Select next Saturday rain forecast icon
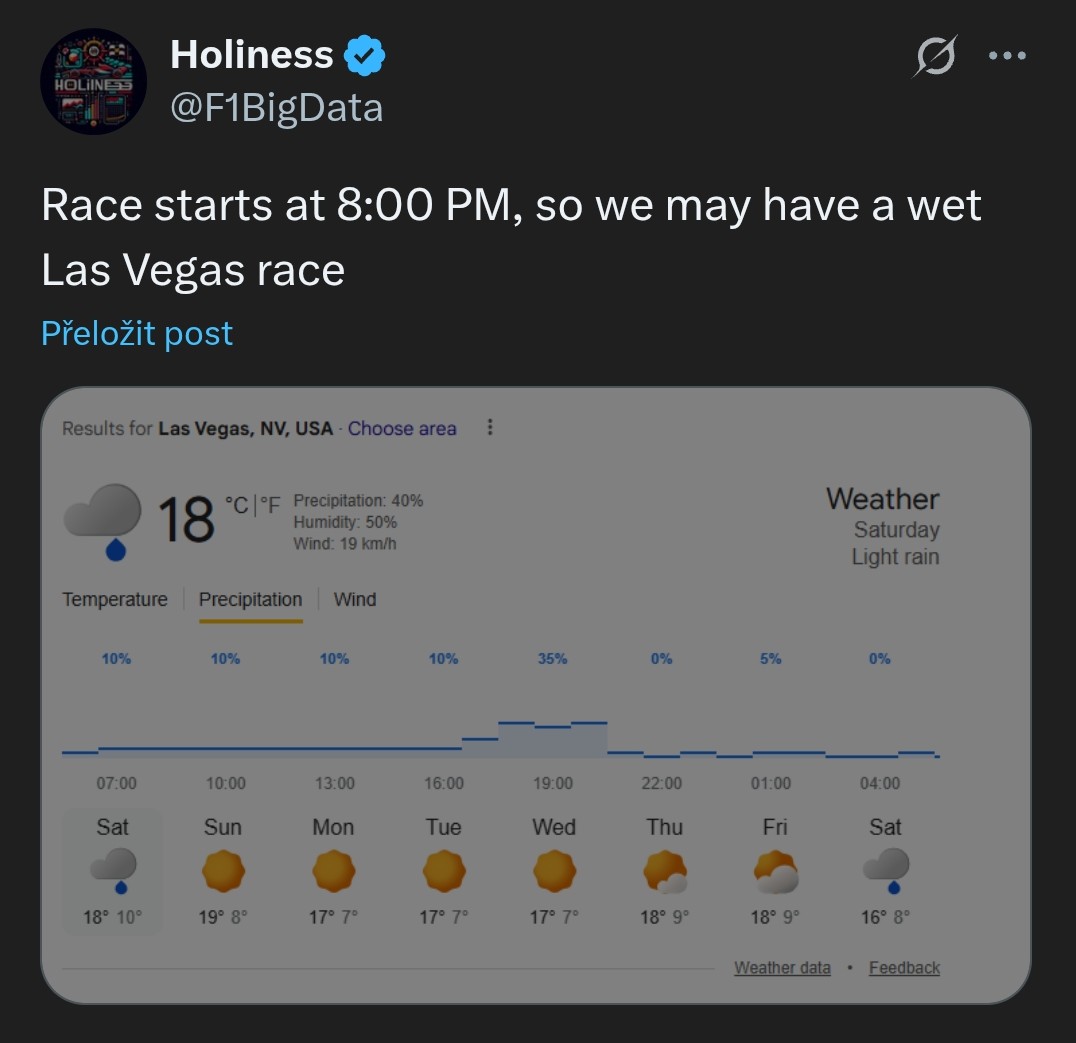The width and height of the screenshot is (1076, 1043). point(885,869)
